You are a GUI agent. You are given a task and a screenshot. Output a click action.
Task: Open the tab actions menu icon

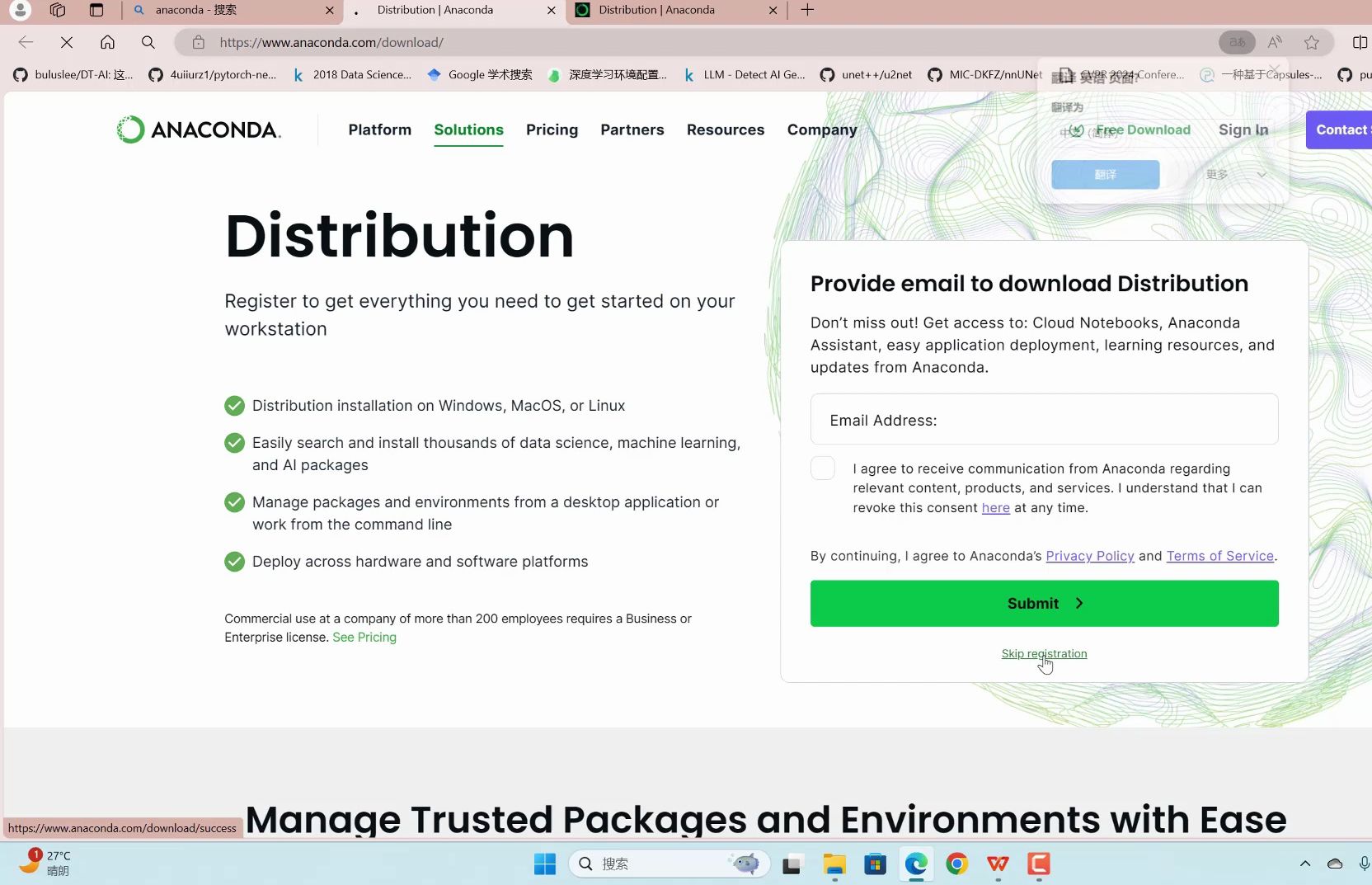pos(96,10)
